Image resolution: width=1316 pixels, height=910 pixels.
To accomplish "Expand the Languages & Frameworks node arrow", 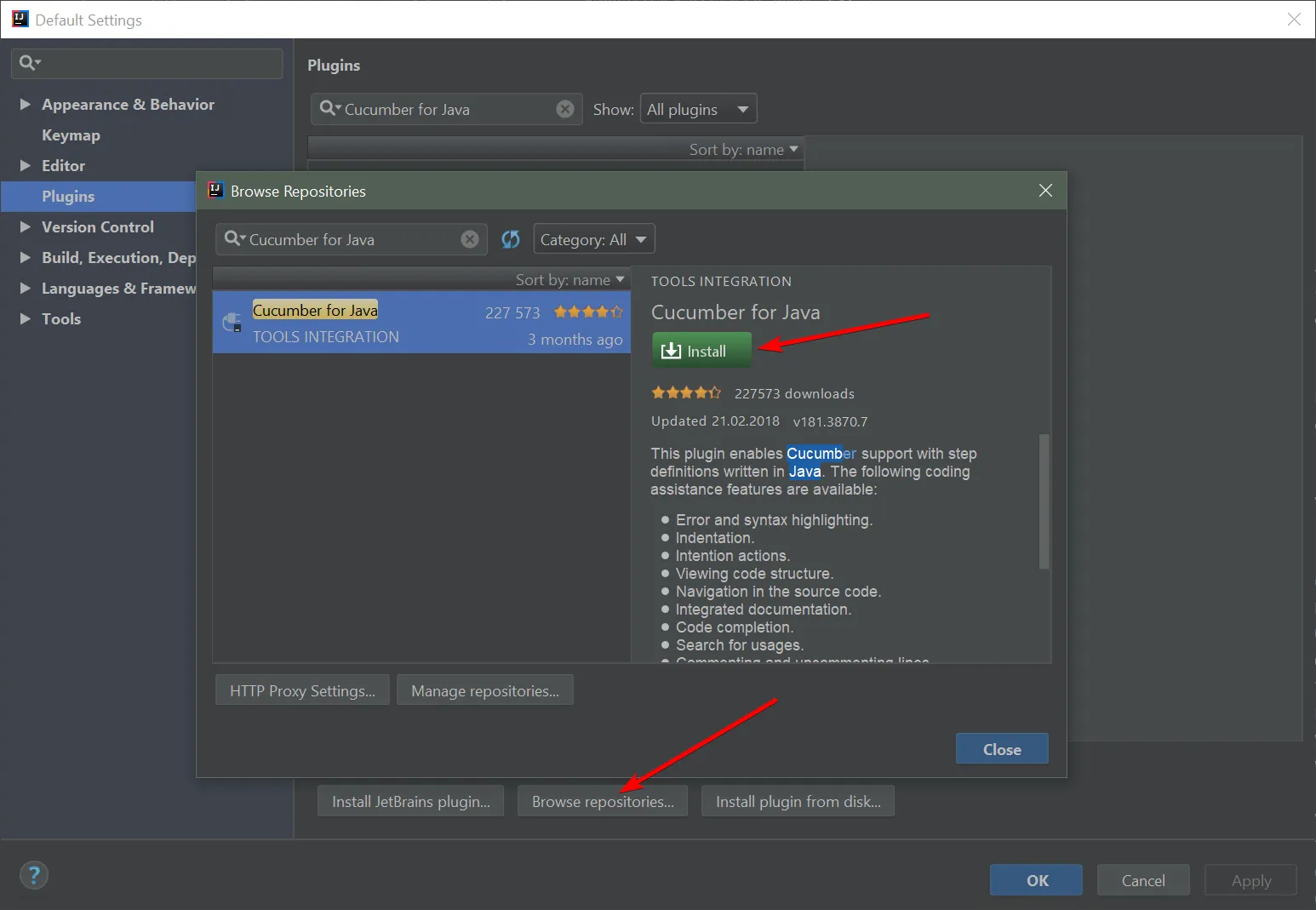I will pyautogui.click(x=26, y=288).
